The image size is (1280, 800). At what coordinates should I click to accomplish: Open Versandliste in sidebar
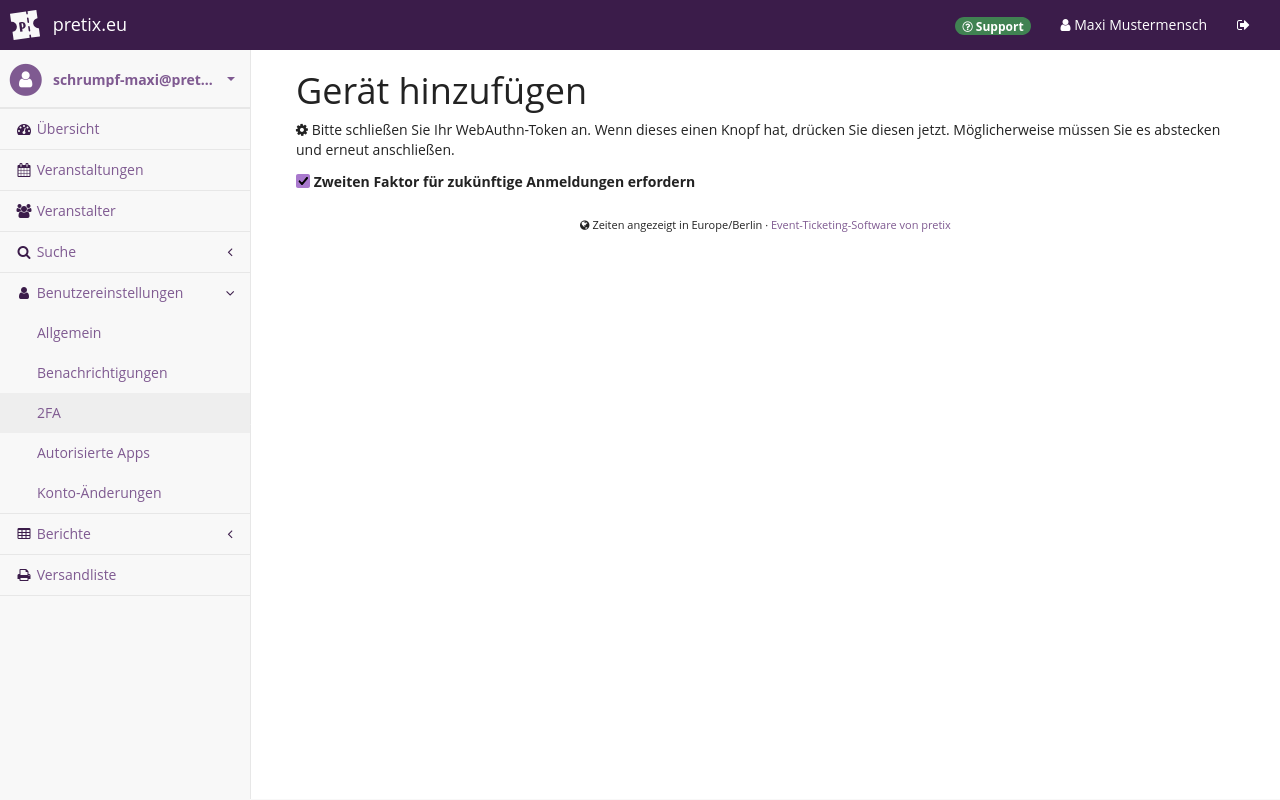(125, 575)
